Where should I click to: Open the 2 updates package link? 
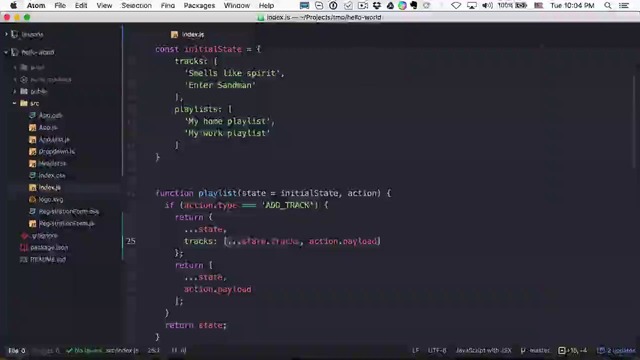[616, 350]
